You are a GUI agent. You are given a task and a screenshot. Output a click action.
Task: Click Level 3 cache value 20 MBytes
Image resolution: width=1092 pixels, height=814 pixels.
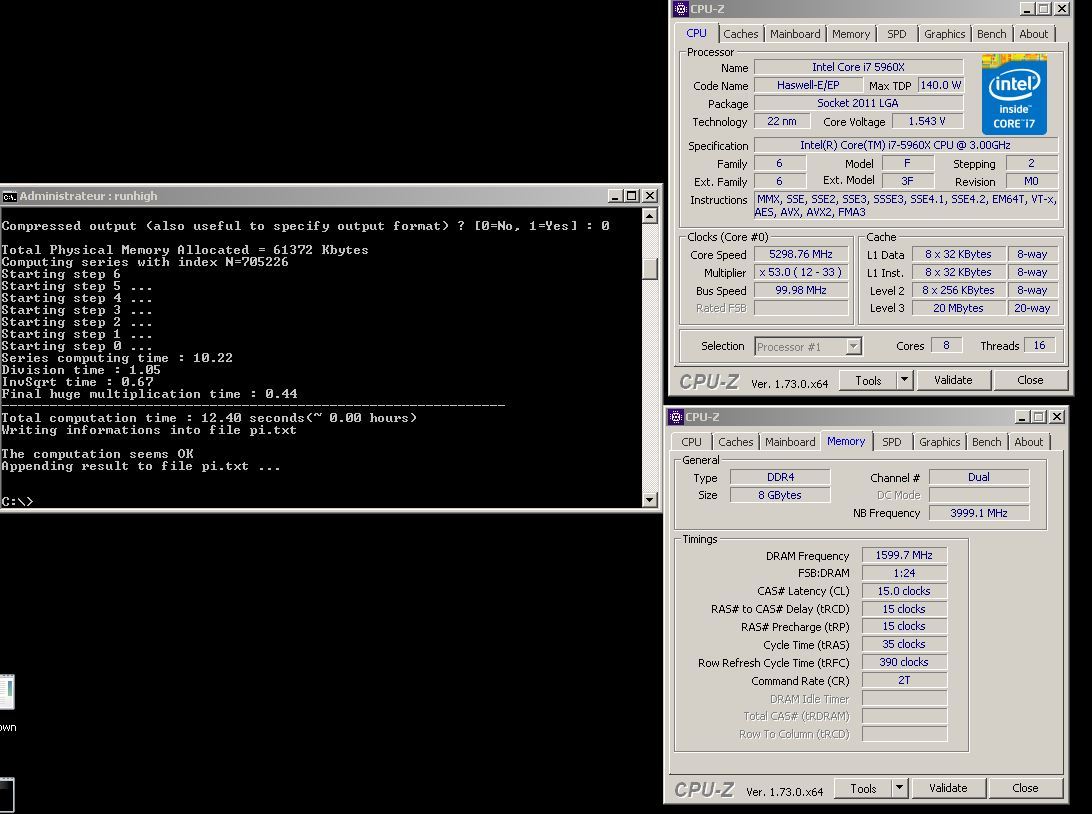(958, 308)
